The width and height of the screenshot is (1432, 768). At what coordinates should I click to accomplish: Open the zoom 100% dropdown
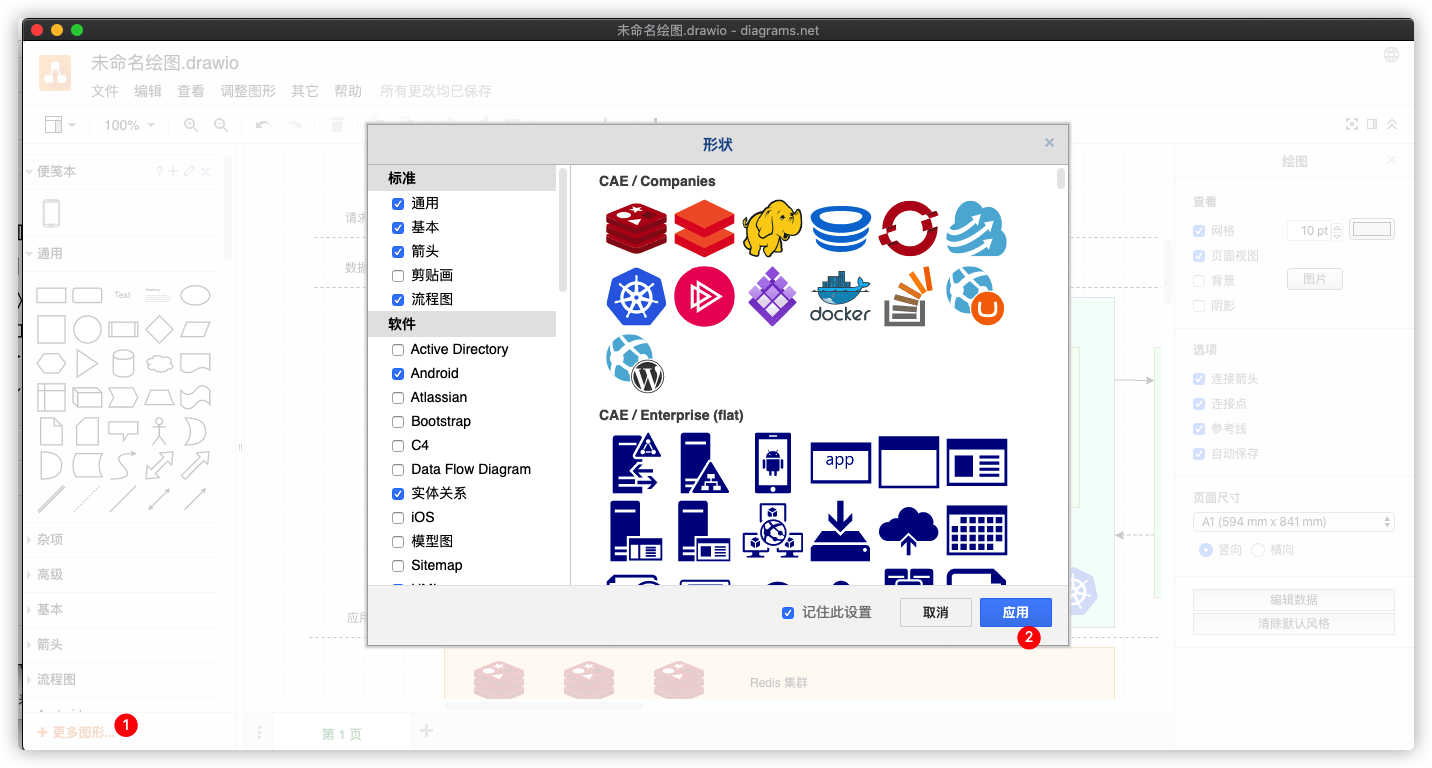pyautogui.click(x=129, y=125)
